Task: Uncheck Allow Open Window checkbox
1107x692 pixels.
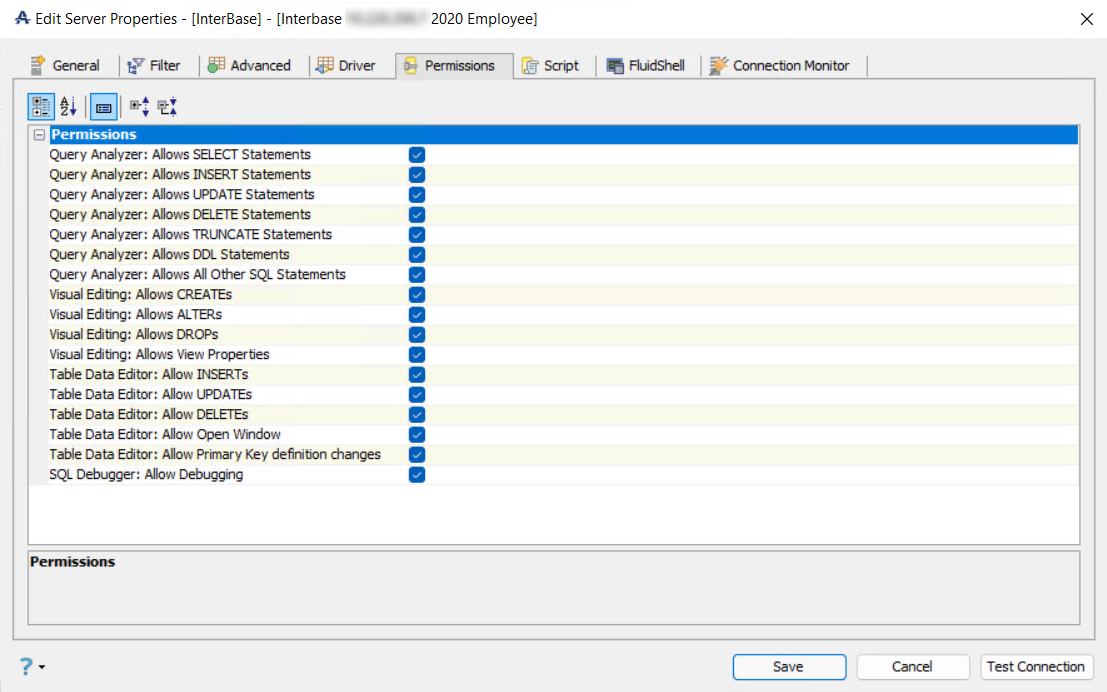Action: (x=417, y=434)
